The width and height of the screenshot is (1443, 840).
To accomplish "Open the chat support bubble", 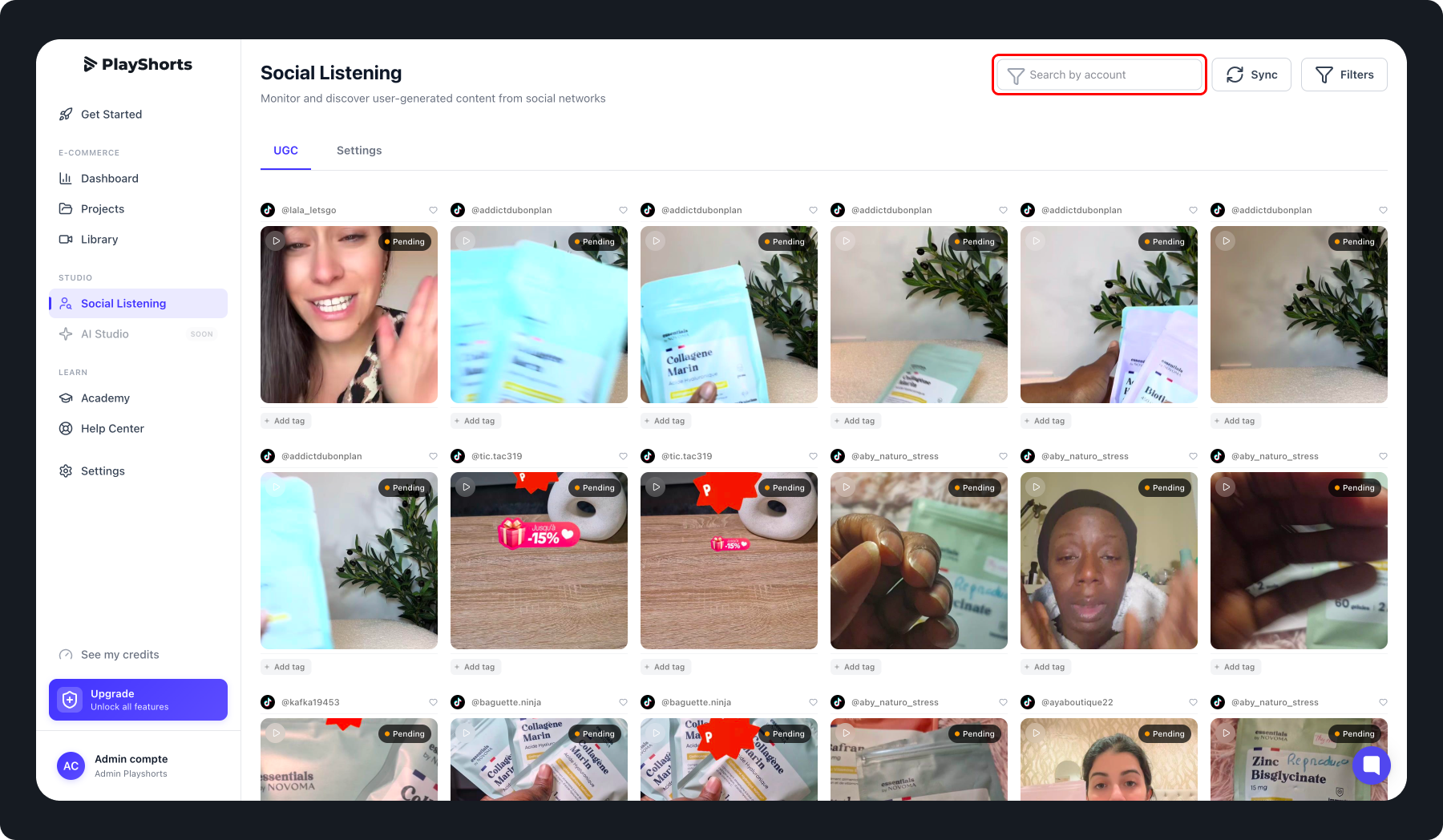I will coord(1371,765).
